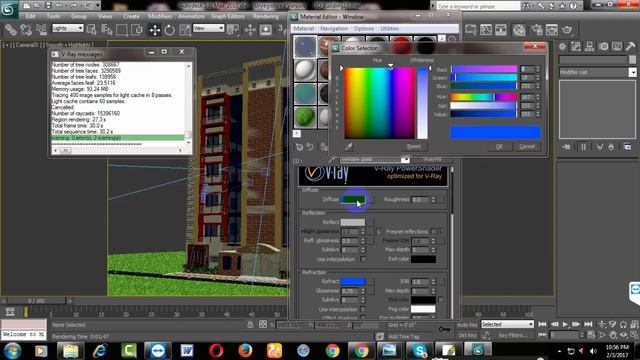The height and width of the screenshot is (360, 640).
Task: Adjust the IOR spinner arrows
Action: tap(433, 282)
